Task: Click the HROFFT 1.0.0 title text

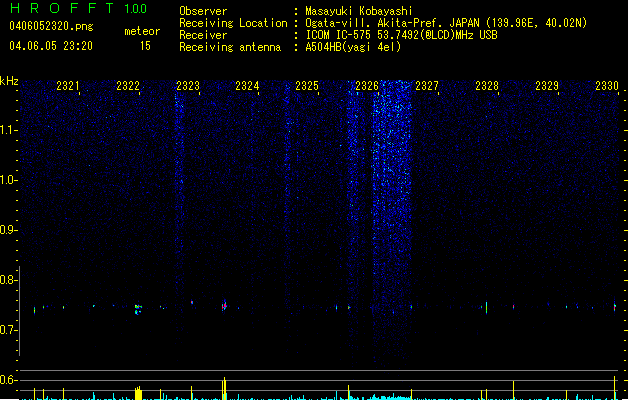Action: [x=78, y=8]
